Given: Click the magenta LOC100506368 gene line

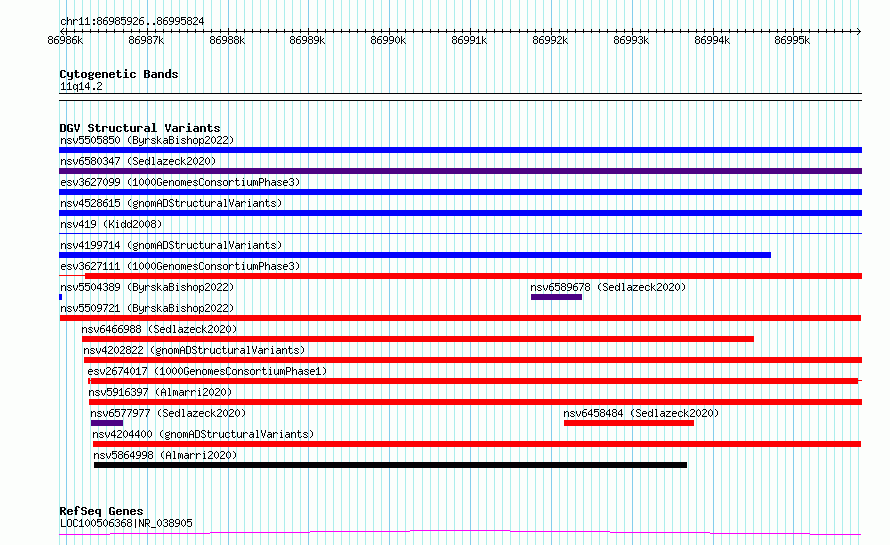Looking at the screenshot, I should pyautogui.click(x=460, y=533).
